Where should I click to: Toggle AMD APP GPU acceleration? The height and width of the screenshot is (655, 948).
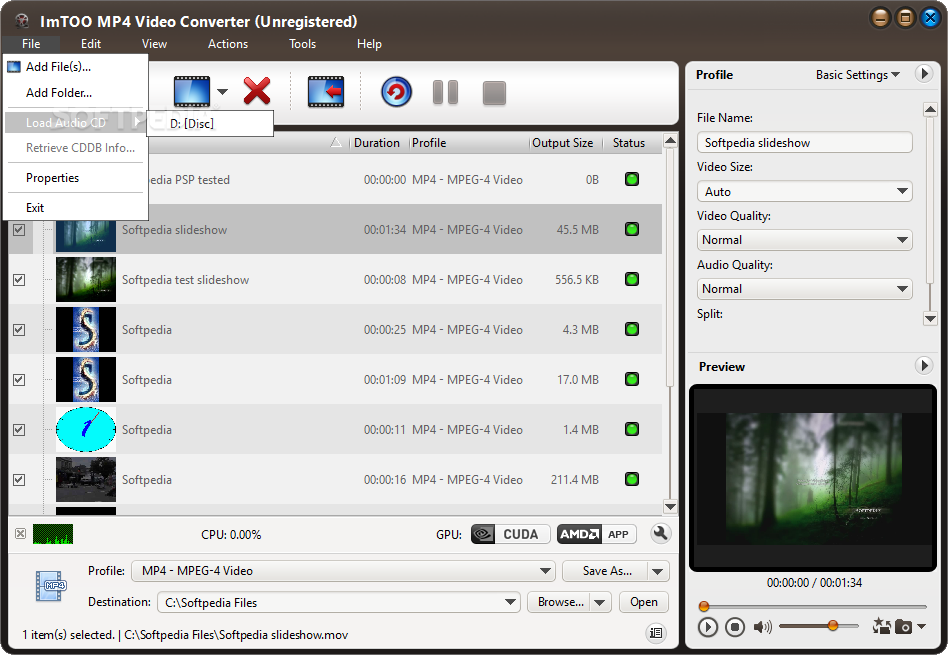pyautogui.click(x=596, y=534)
